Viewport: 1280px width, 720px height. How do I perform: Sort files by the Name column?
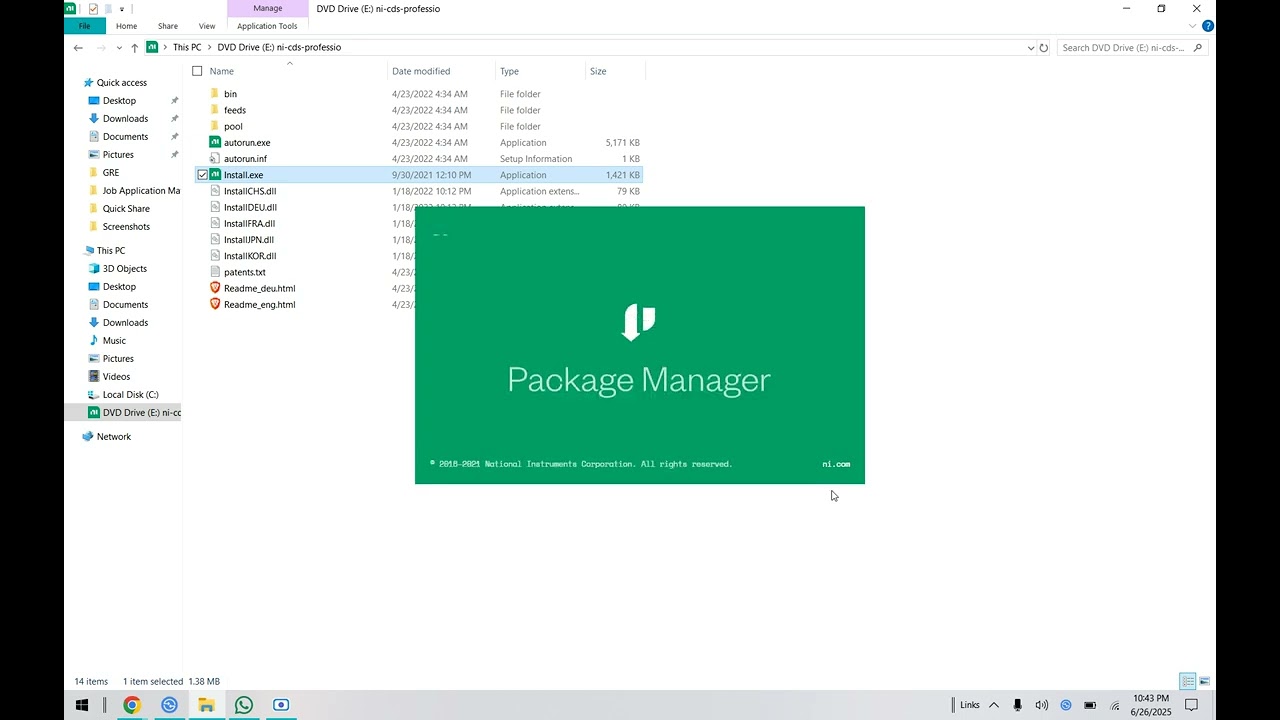pyautogui.click(x=221, y=71)
